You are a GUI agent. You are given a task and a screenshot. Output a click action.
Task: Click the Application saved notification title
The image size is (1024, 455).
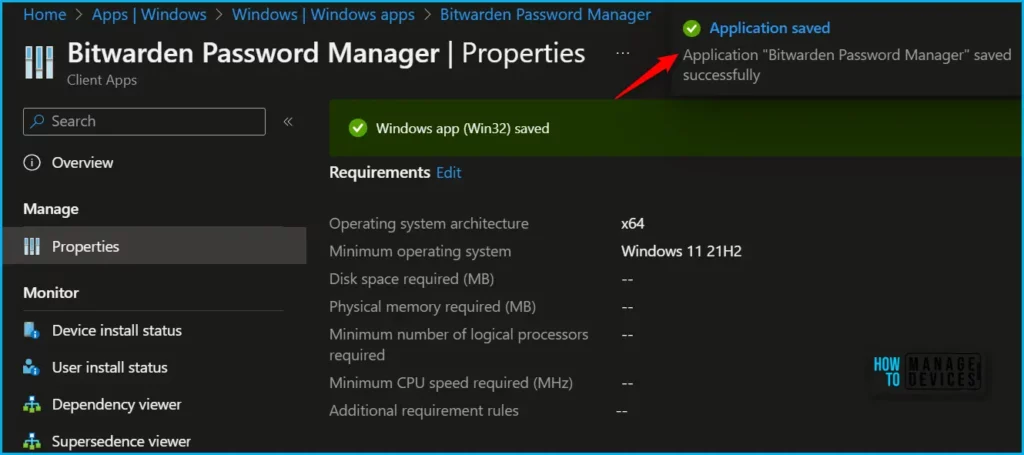(x=769, y=28)
